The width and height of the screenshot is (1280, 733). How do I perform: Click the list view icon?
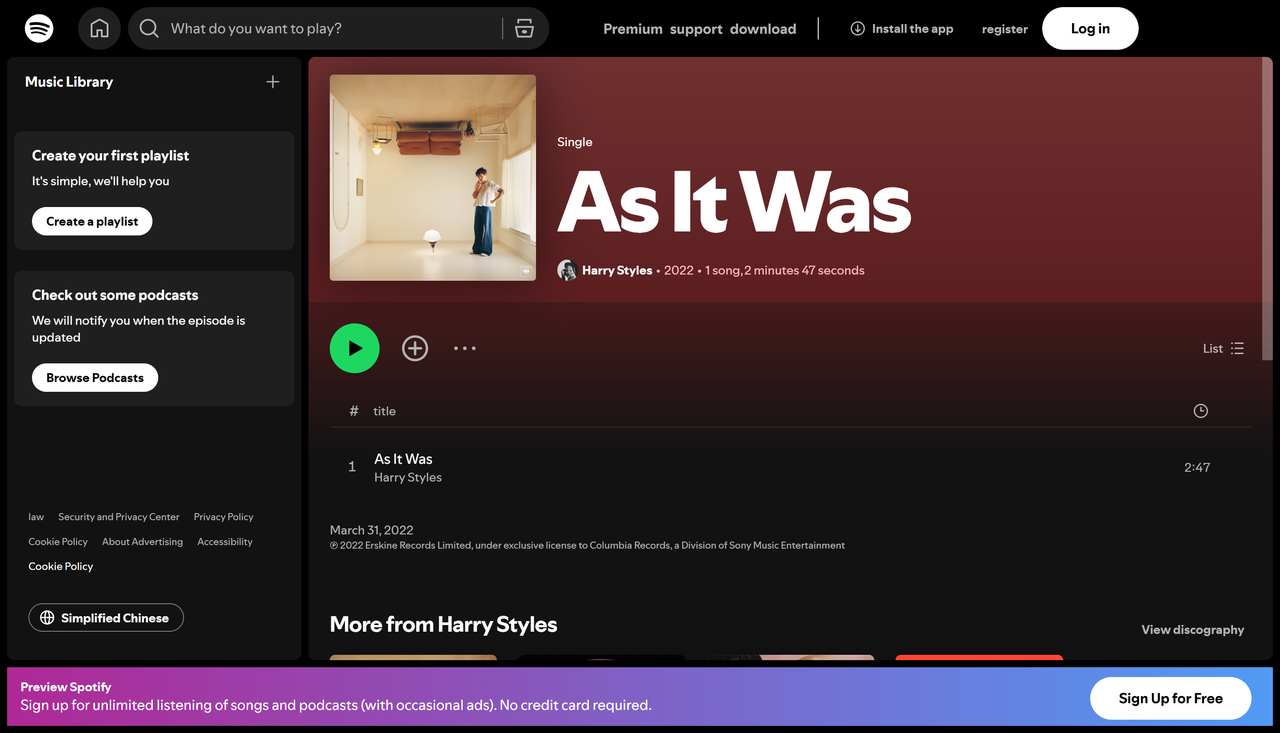1238,348
